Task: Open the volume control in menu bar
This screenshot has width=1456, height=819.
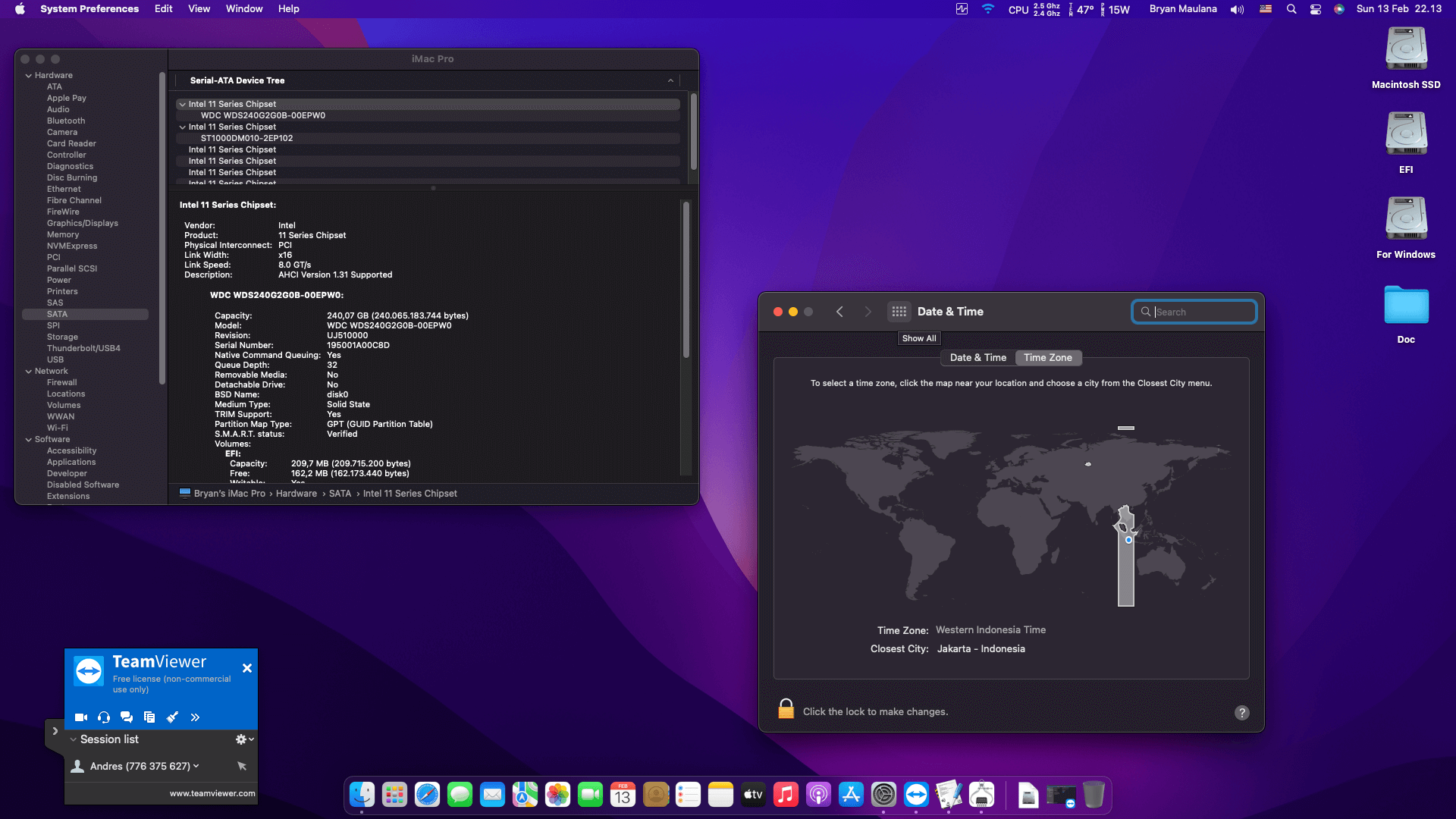Action: coord(1237,9)
